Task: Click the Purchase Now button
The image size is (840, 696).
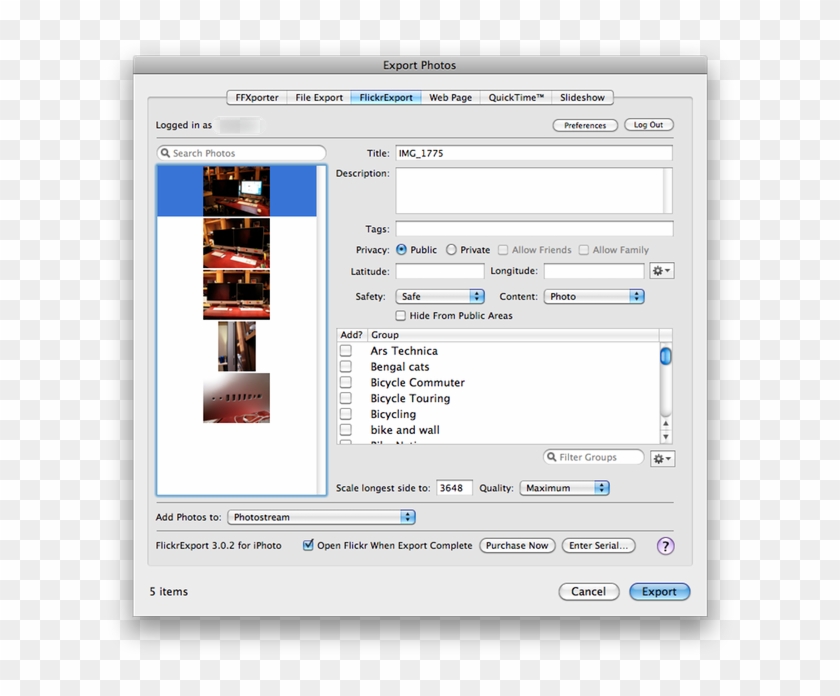Action: pos(517,545)
